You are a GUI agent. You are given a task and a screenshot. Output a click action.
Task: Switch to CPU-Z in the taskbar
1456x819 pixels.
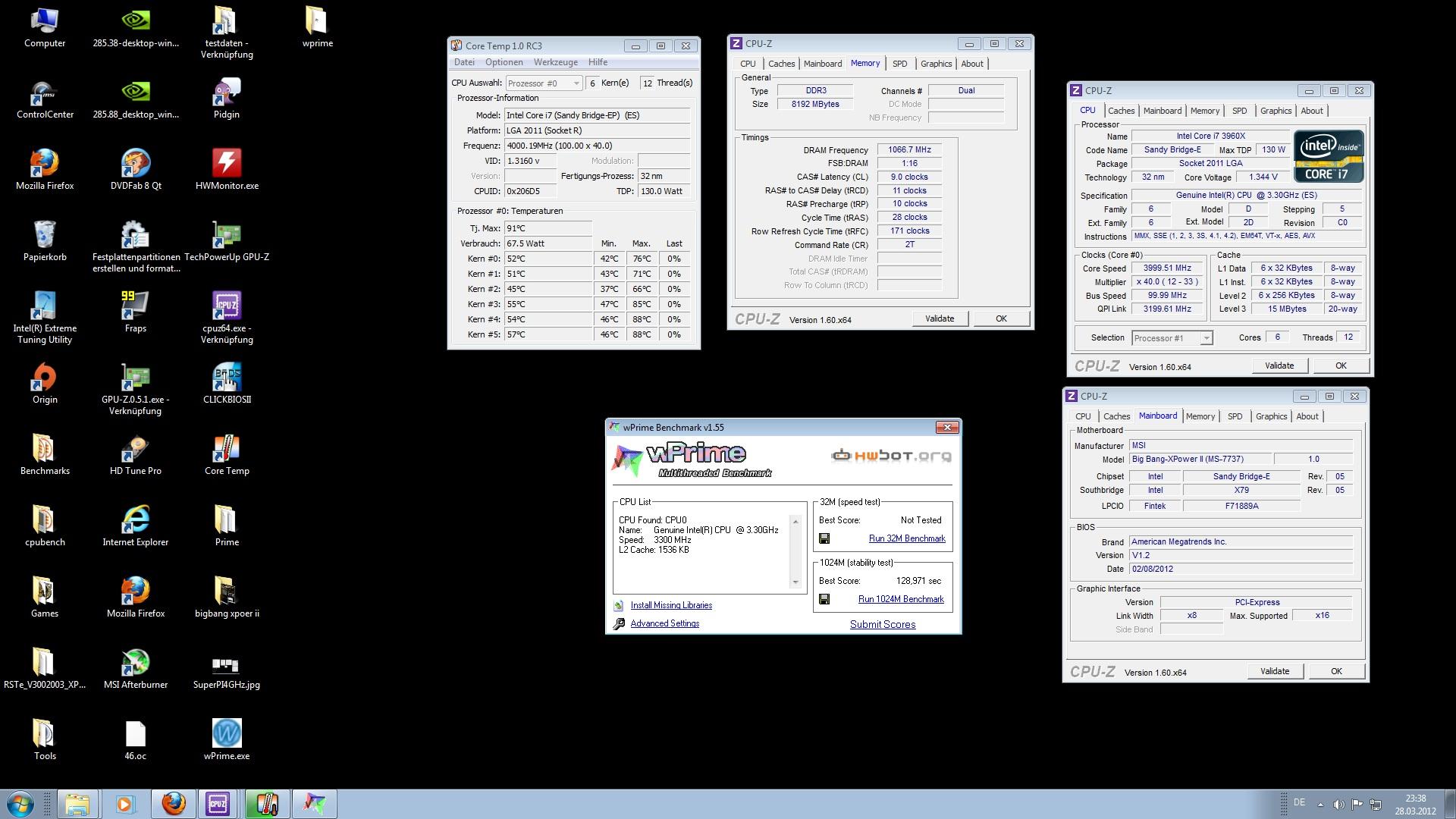[x=218, y=804]
